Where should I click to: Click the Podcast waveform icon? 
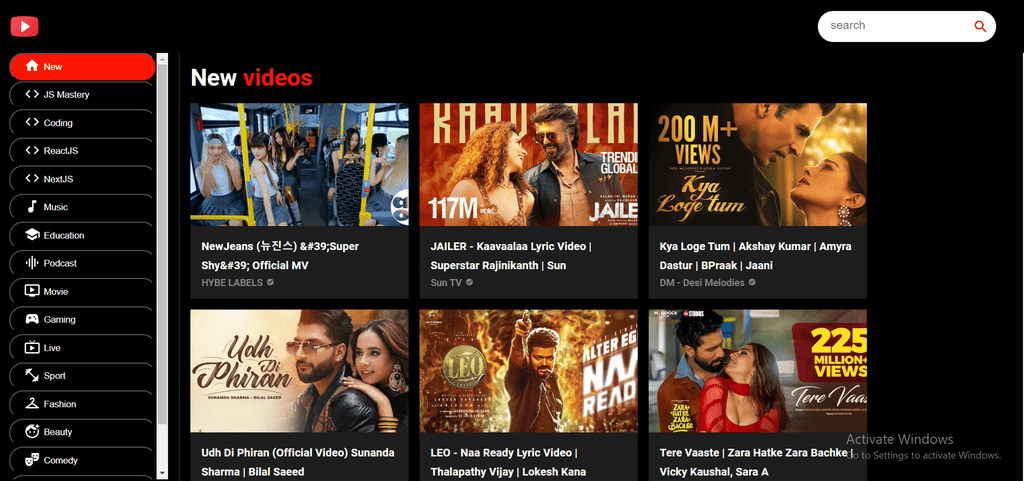pyautogui.click(x=31, y=263)
